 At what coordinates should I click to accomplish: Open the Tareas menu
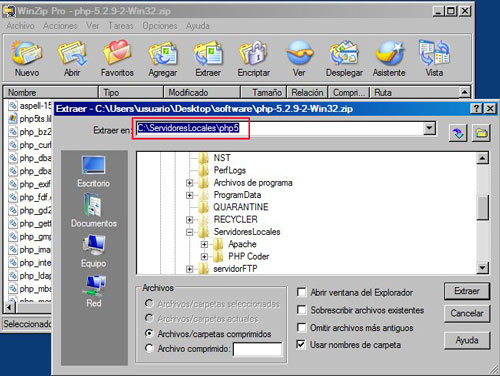point(121,26)
